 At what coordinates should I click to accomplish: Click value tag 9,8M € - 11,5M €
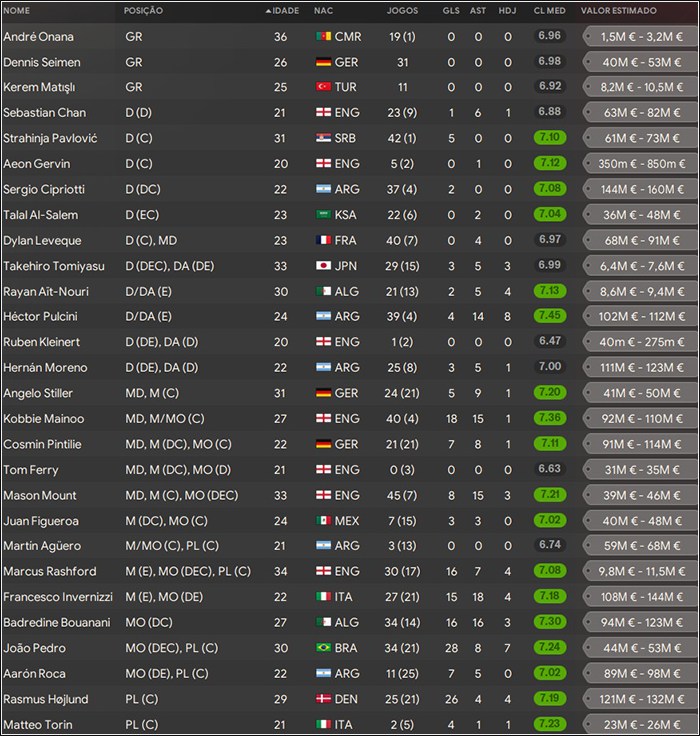(x=641, y=571)
